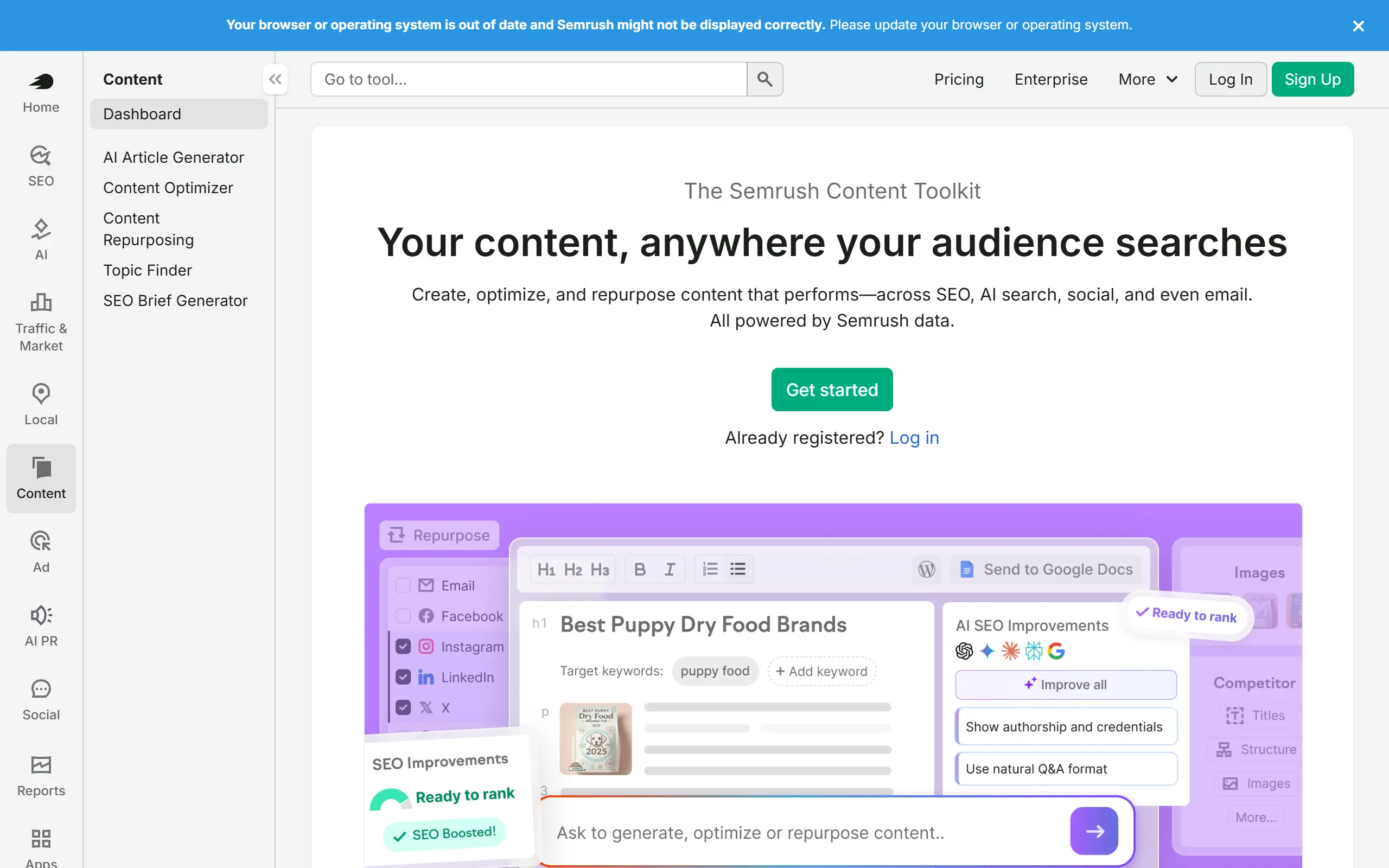Image resolution: width=1389 pixels, height=868 pixels.
Task: Follow the Log in link under Get started
Action: coord(914,438)
